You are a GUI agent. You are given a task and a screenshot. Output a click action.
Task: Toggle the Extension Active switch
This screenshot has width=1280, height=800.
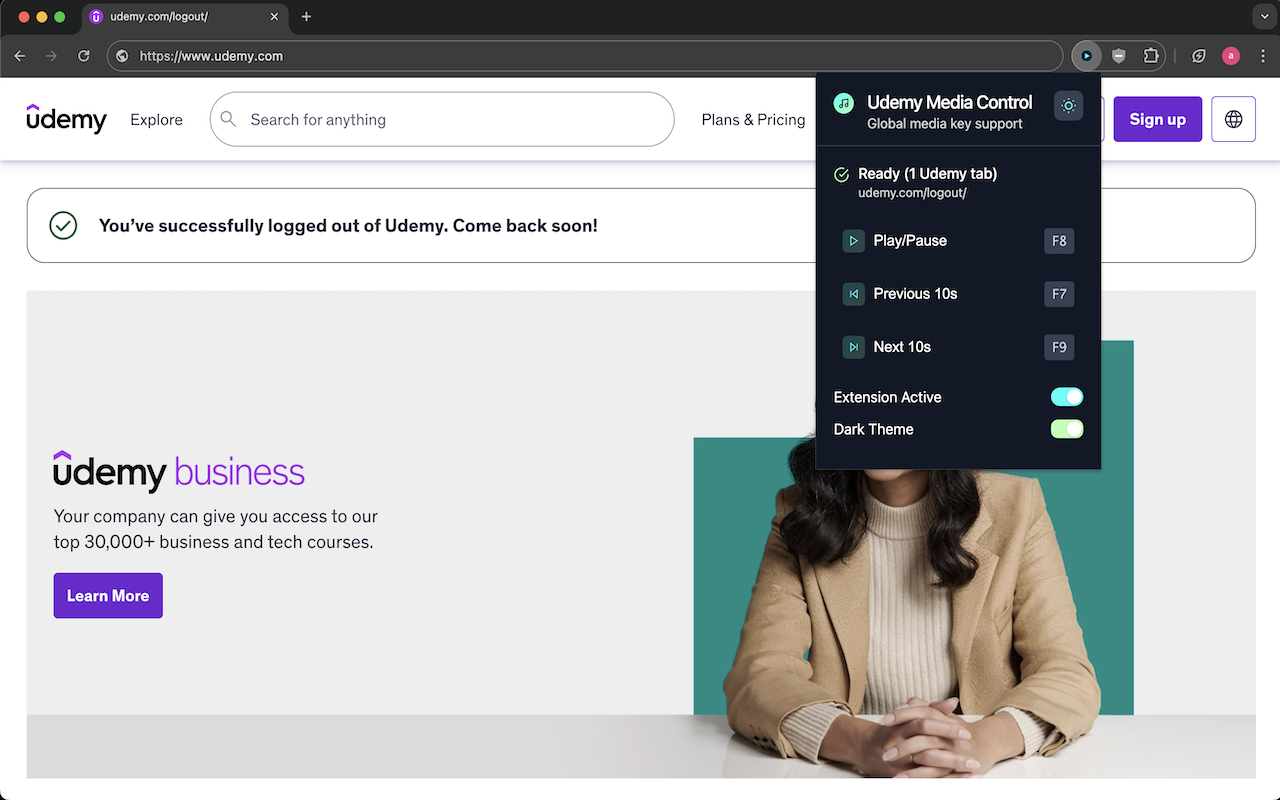coord(1067,397)
